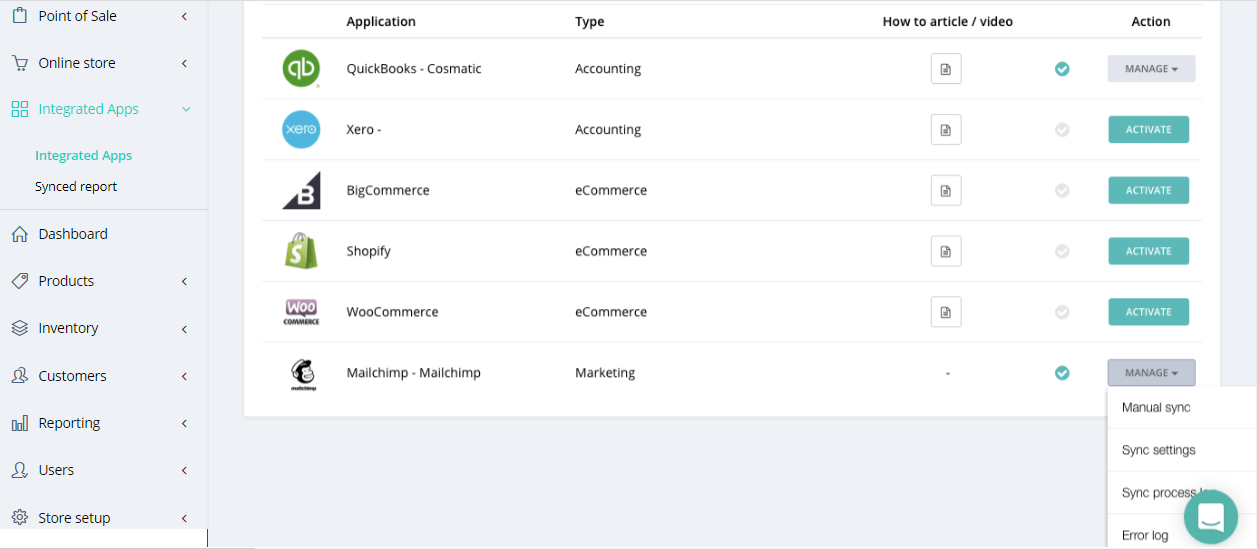This screenshot has width=1257, height=549.
Task: Open the Synced report link
Action: (x=76, y=187)
